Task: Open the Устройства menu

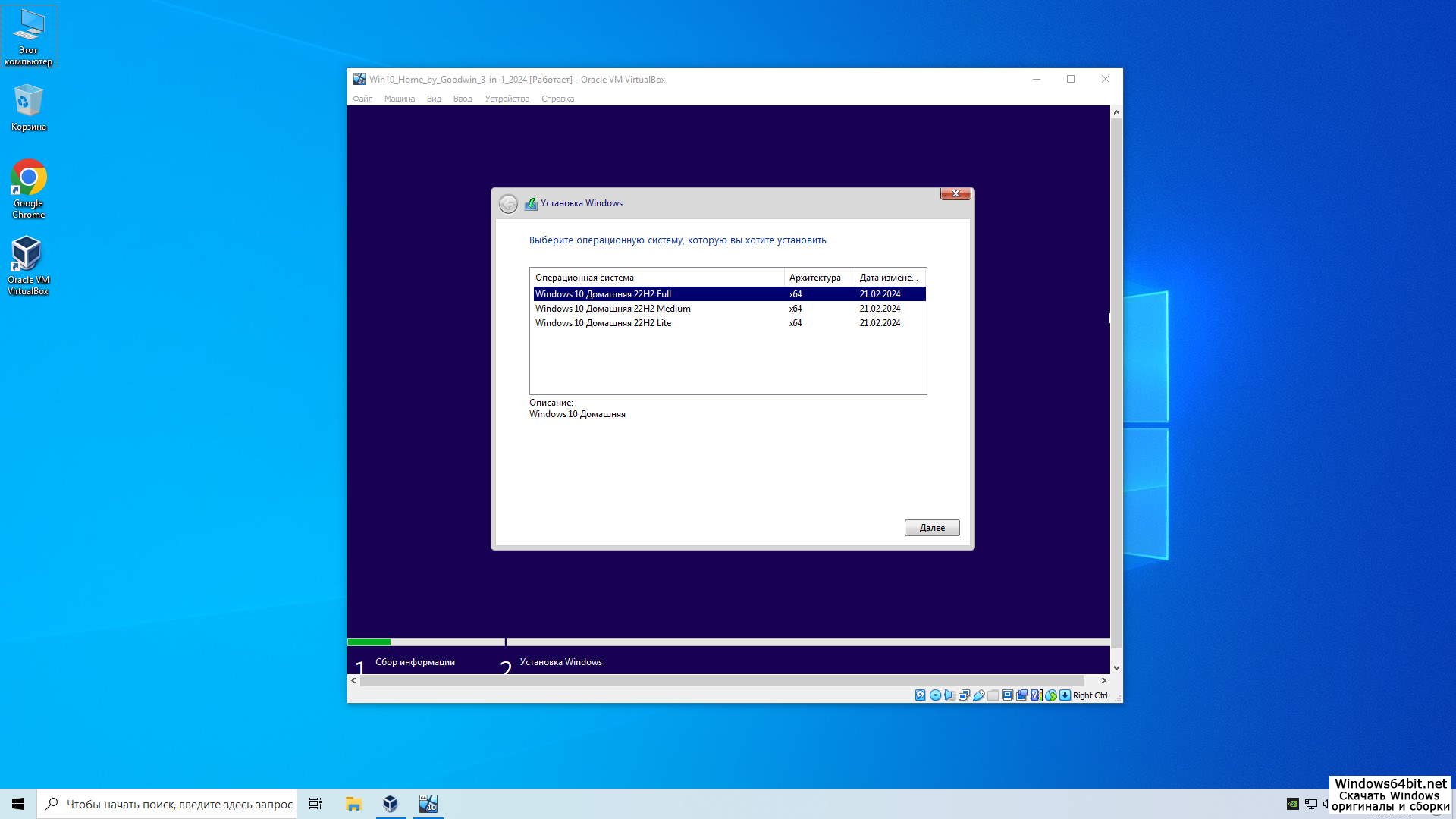Action: (507, 99)
